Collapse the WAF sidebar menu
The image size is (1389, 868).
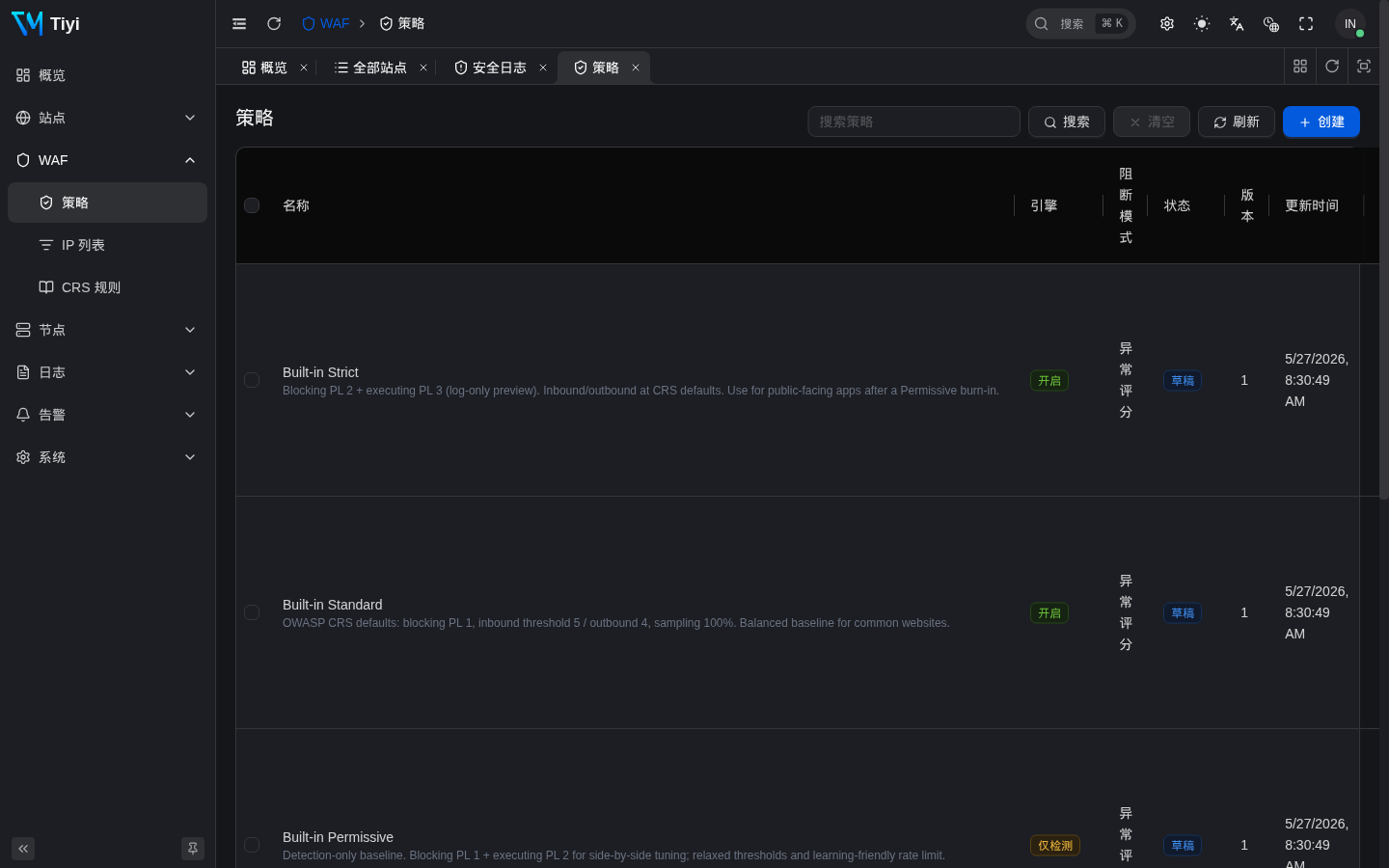[x=107, y=160]
